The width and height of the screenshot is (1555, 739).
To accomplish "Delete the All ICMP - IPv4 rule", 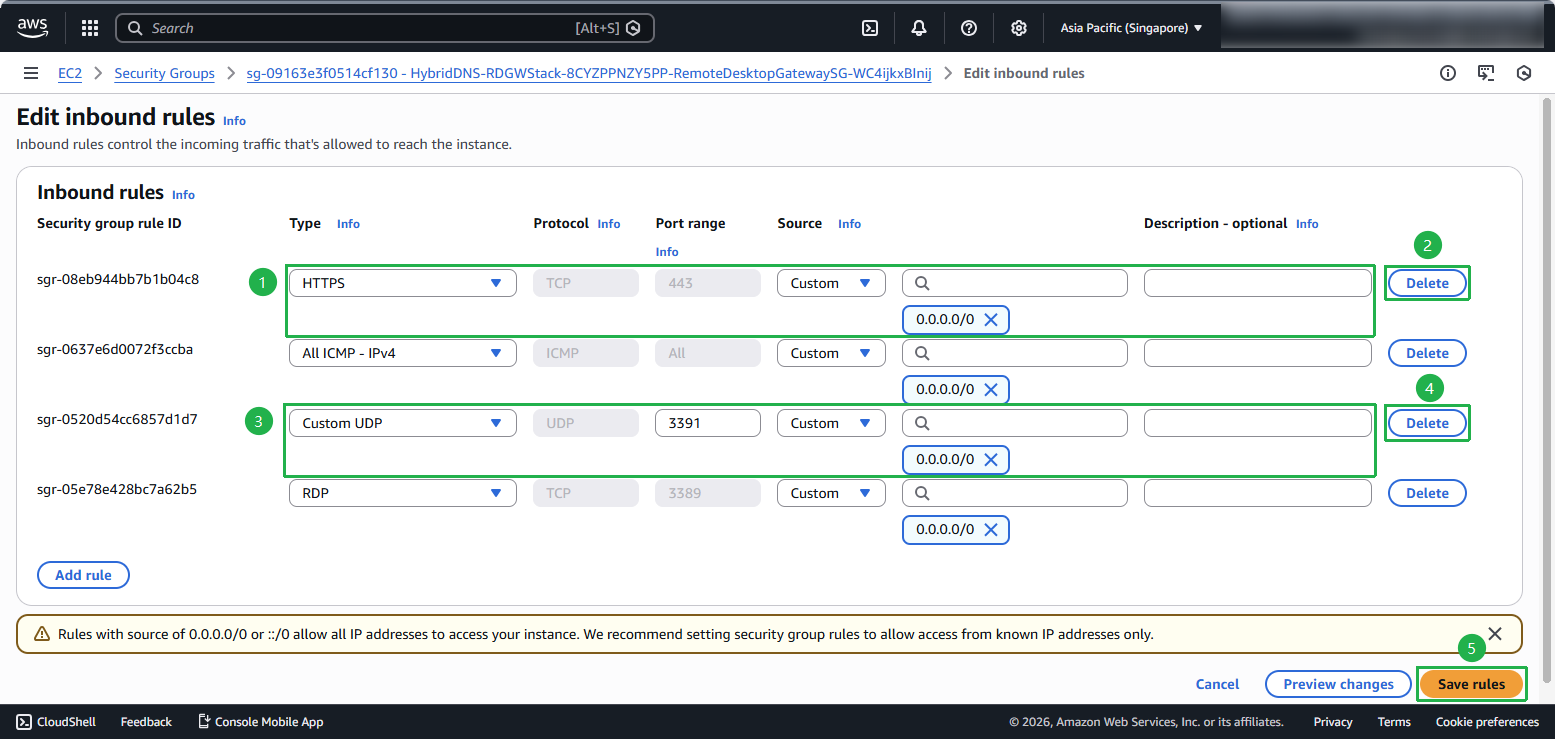I will [x=1426, y=353].
